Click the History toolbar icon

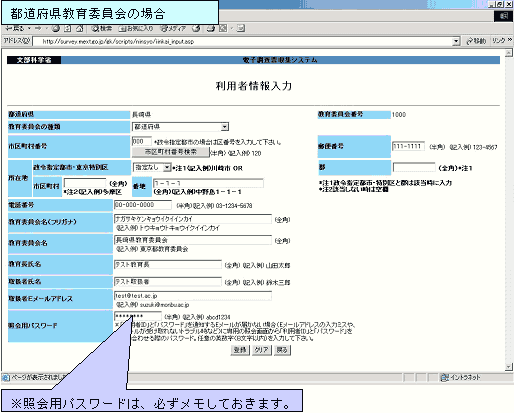196,29
